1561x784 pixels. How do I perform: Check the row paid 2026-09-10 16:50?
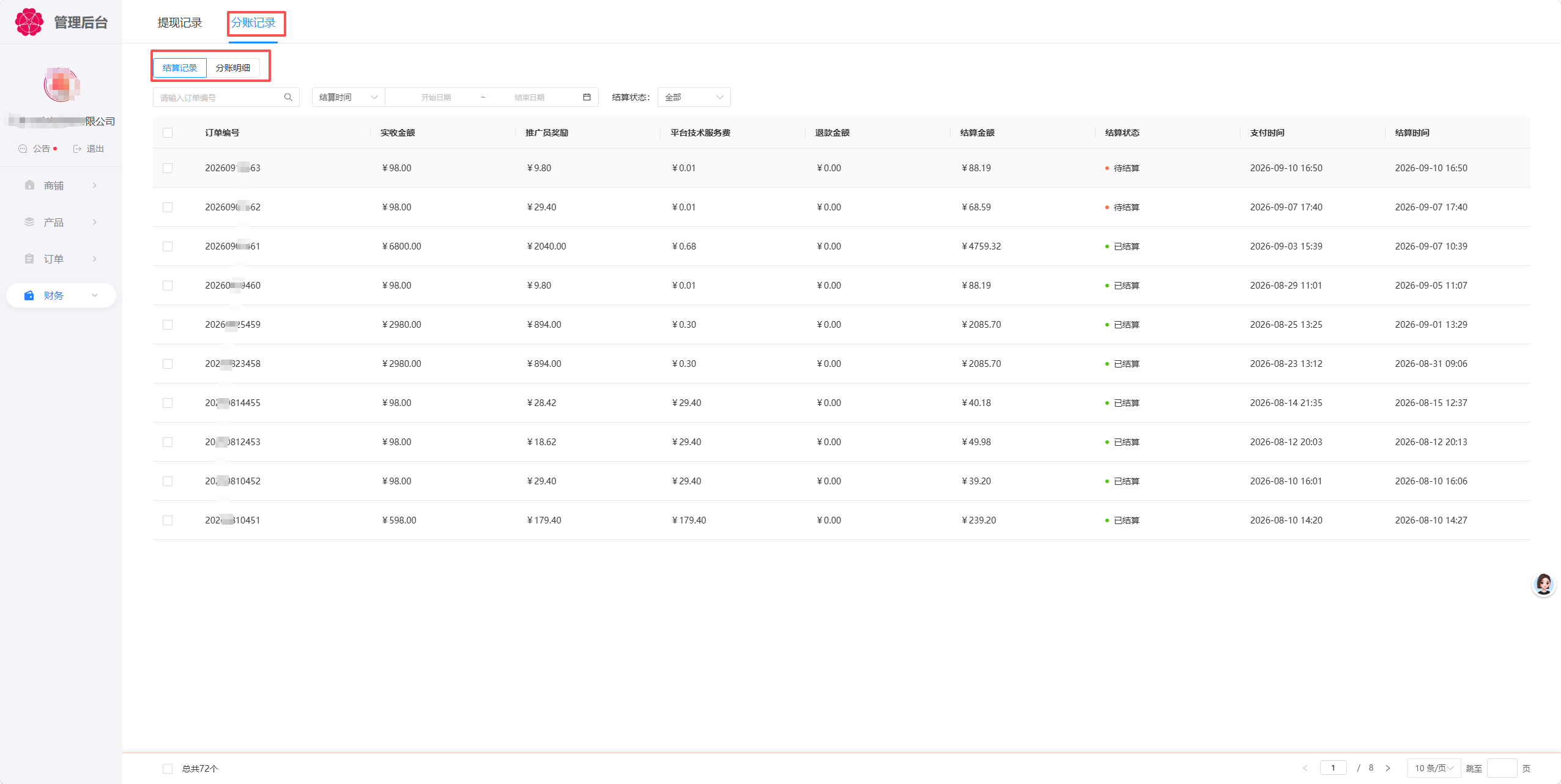(x=168, y=168)
